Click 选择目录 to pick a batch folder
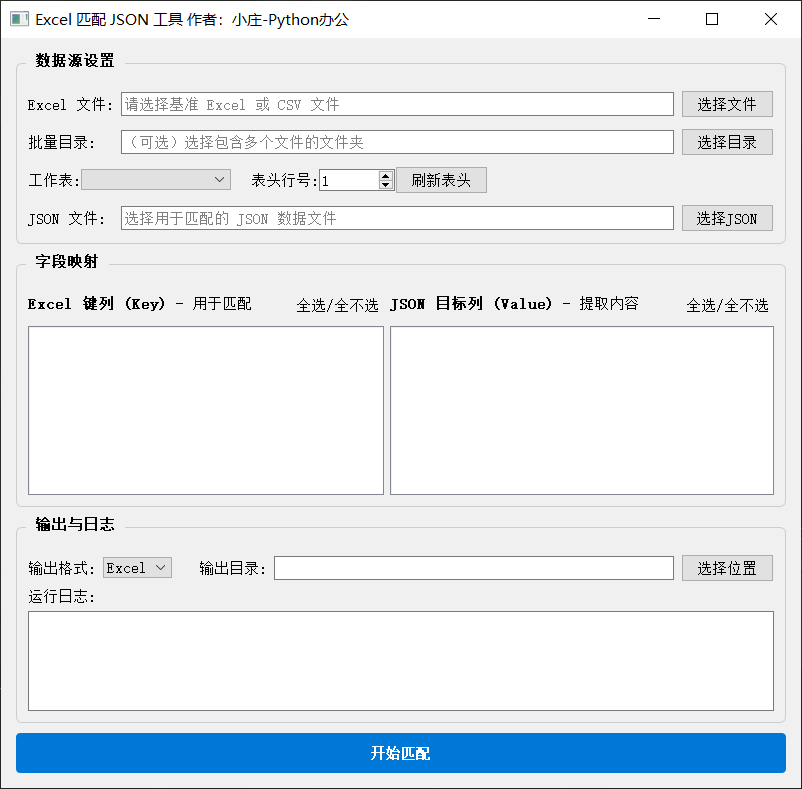The image size is (802, 789). (x=727, y=141)
